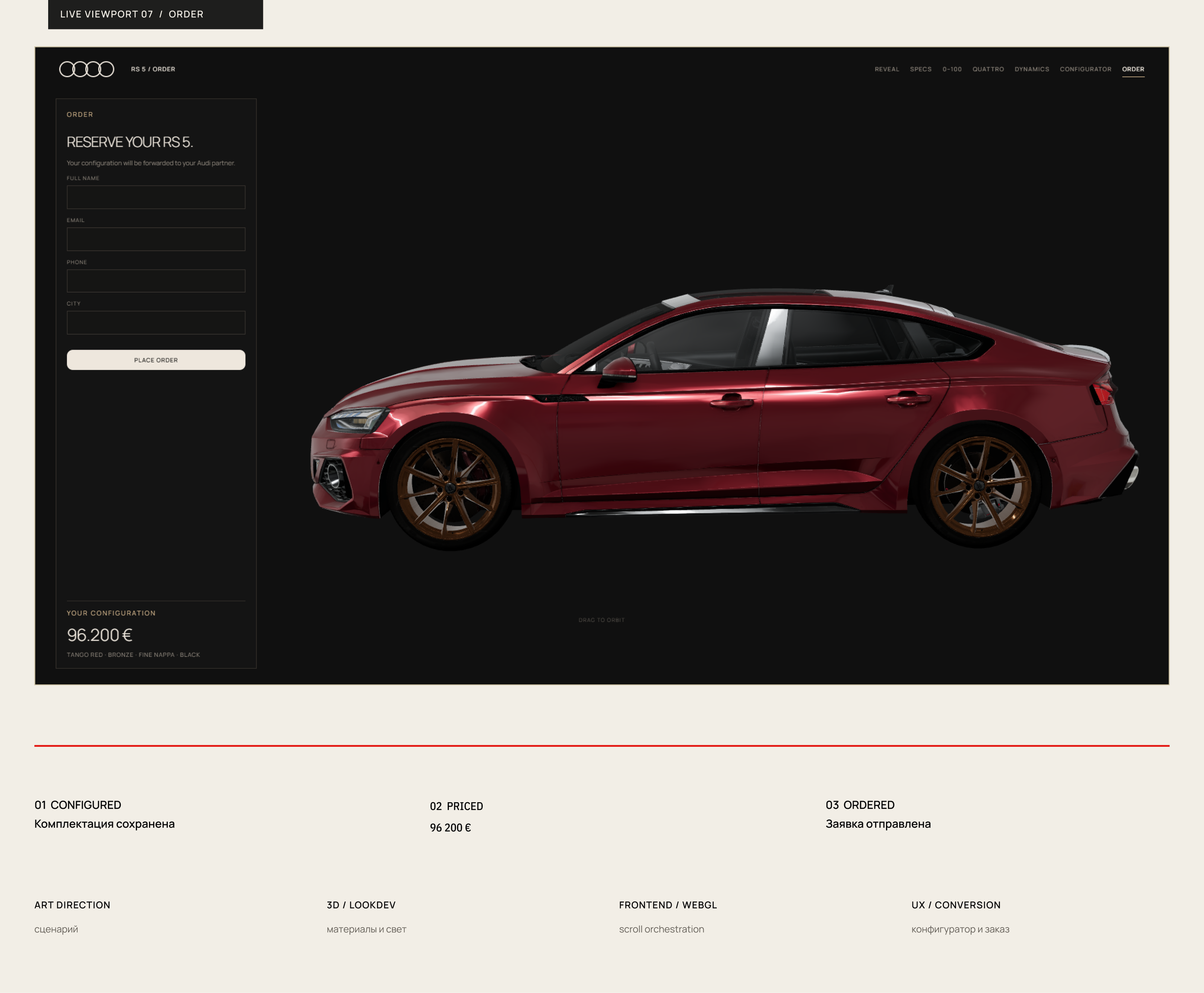The height and width of the screenshot is (993, 1204).
Task: Click the '96 200 €' priced value
Action: click(x=450, y=828)
